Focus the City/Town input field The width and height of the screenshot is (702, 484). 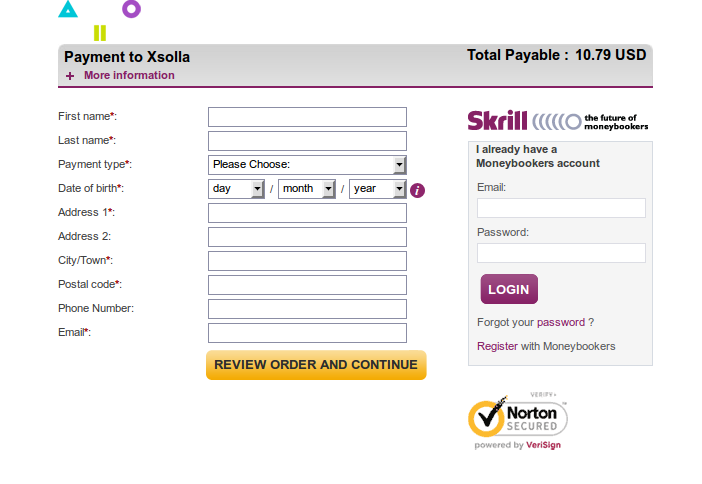point(307,261)
